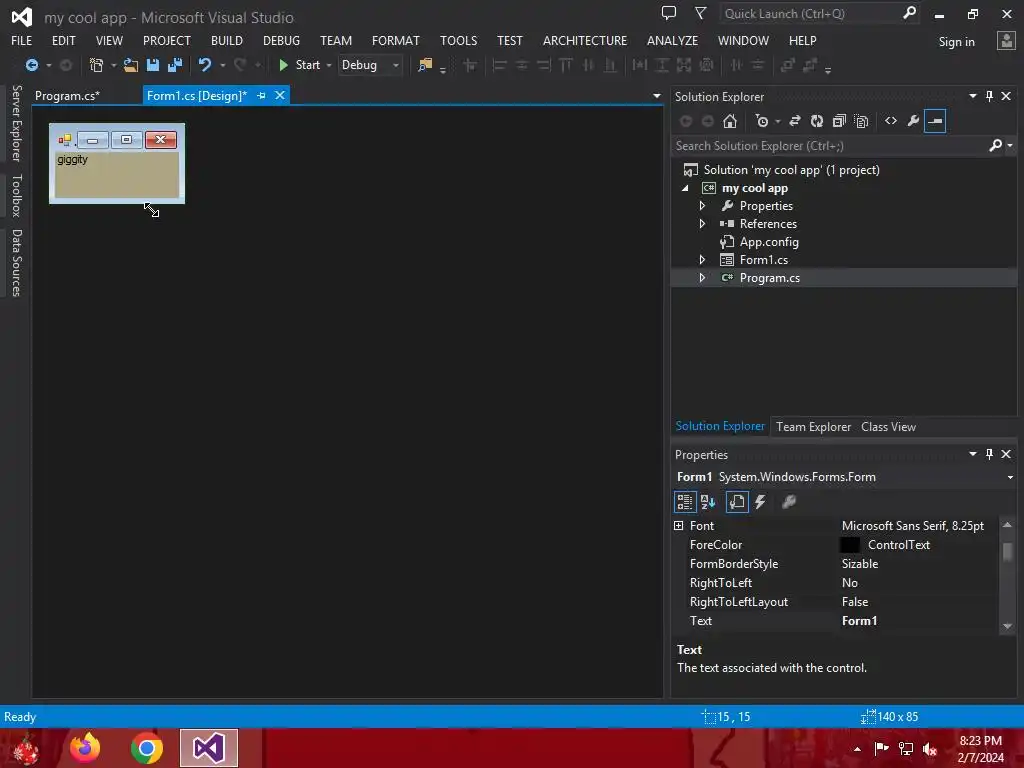Screen dimensions: 1024x768
Task: Collapse the my cool app project node
Action: coord(685,188)
